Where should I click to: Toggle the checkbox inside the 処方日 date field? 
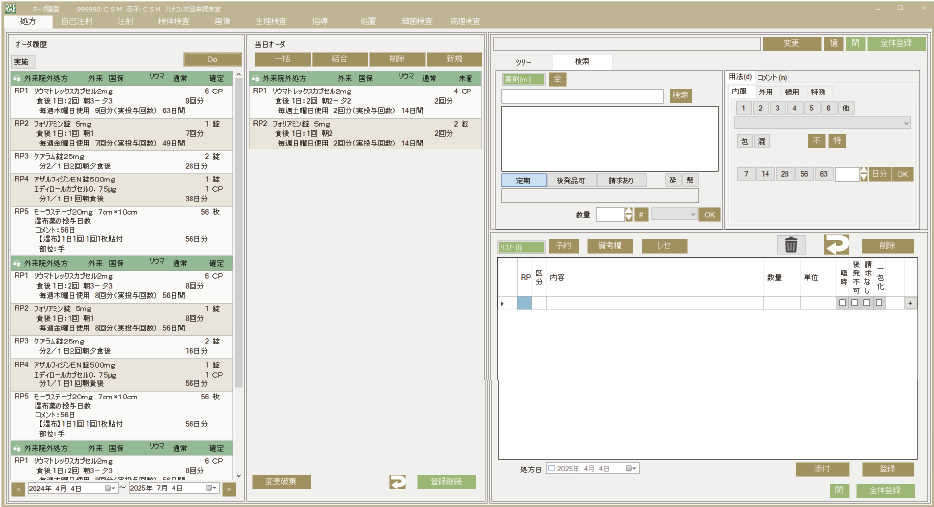[551, 469]
